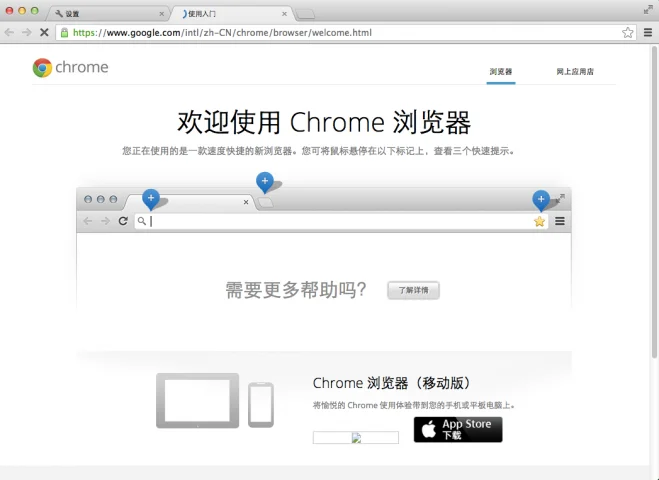Image resolution: width=659 pixels, height=480 pixels.
Task: Click the red close window button
Action: click(9, 11)
